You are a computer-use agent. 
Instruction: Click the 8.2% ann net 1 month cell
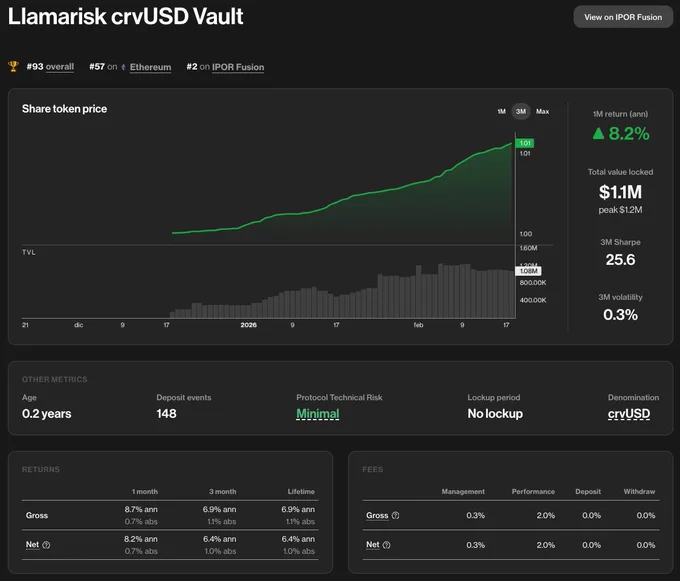141,539
